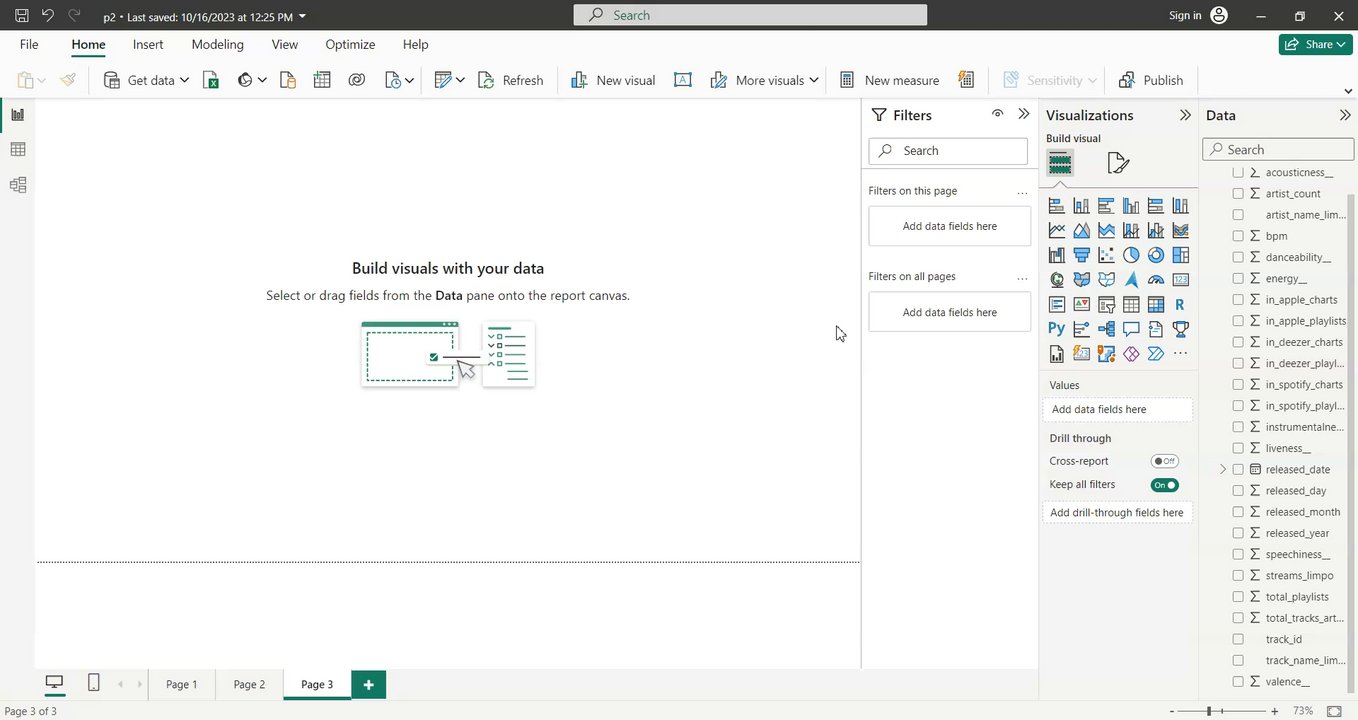Add a Card visual showing 123
This screenshot has height=720, width=1358.
point(1181,280)
